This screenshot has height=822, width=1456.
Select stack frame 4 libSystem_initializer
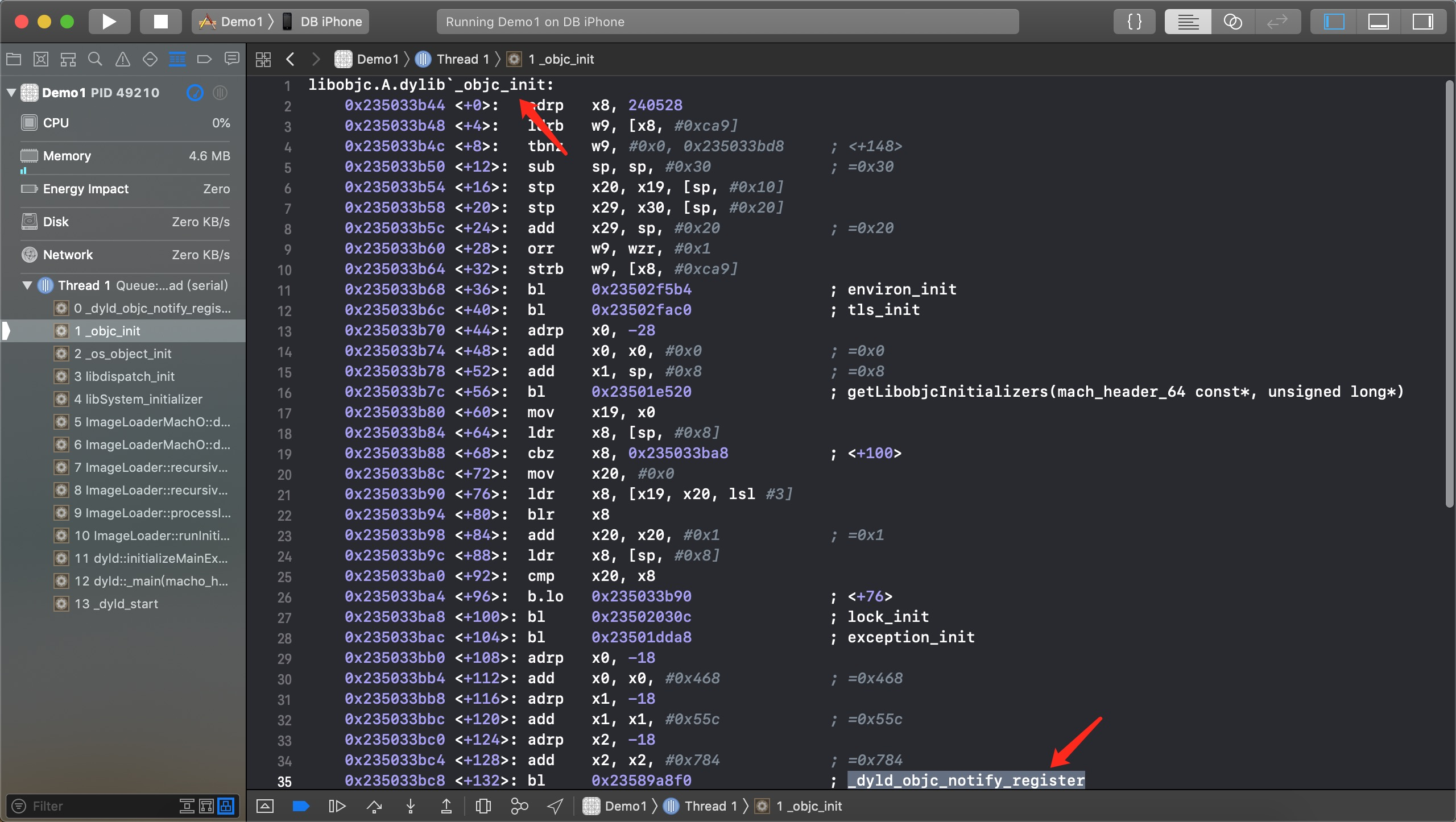coord(138,399)
